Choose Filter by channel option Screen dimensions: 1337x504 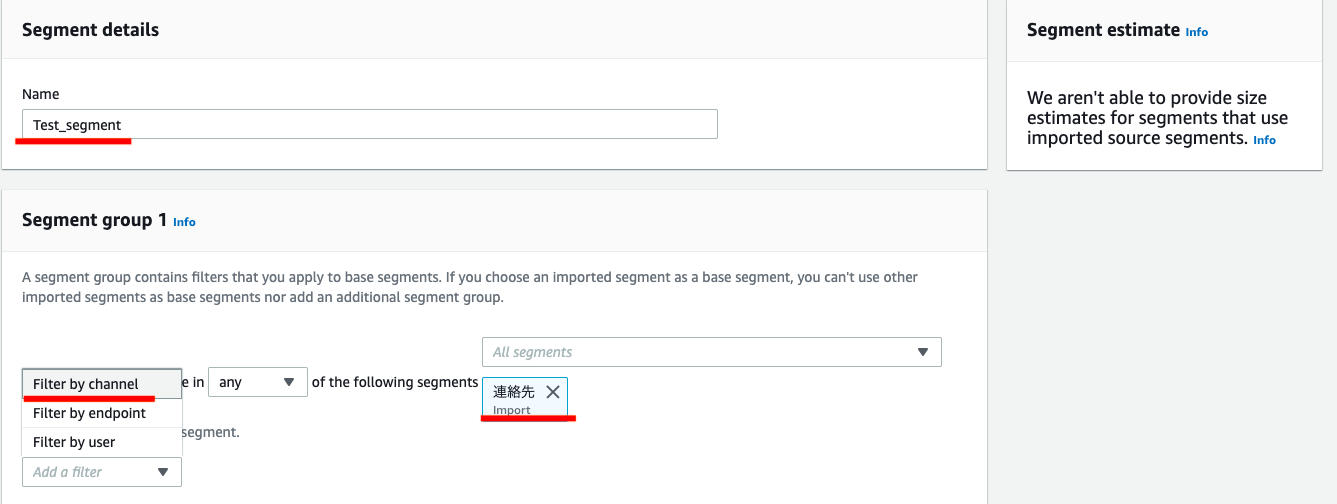coord(86,384)
